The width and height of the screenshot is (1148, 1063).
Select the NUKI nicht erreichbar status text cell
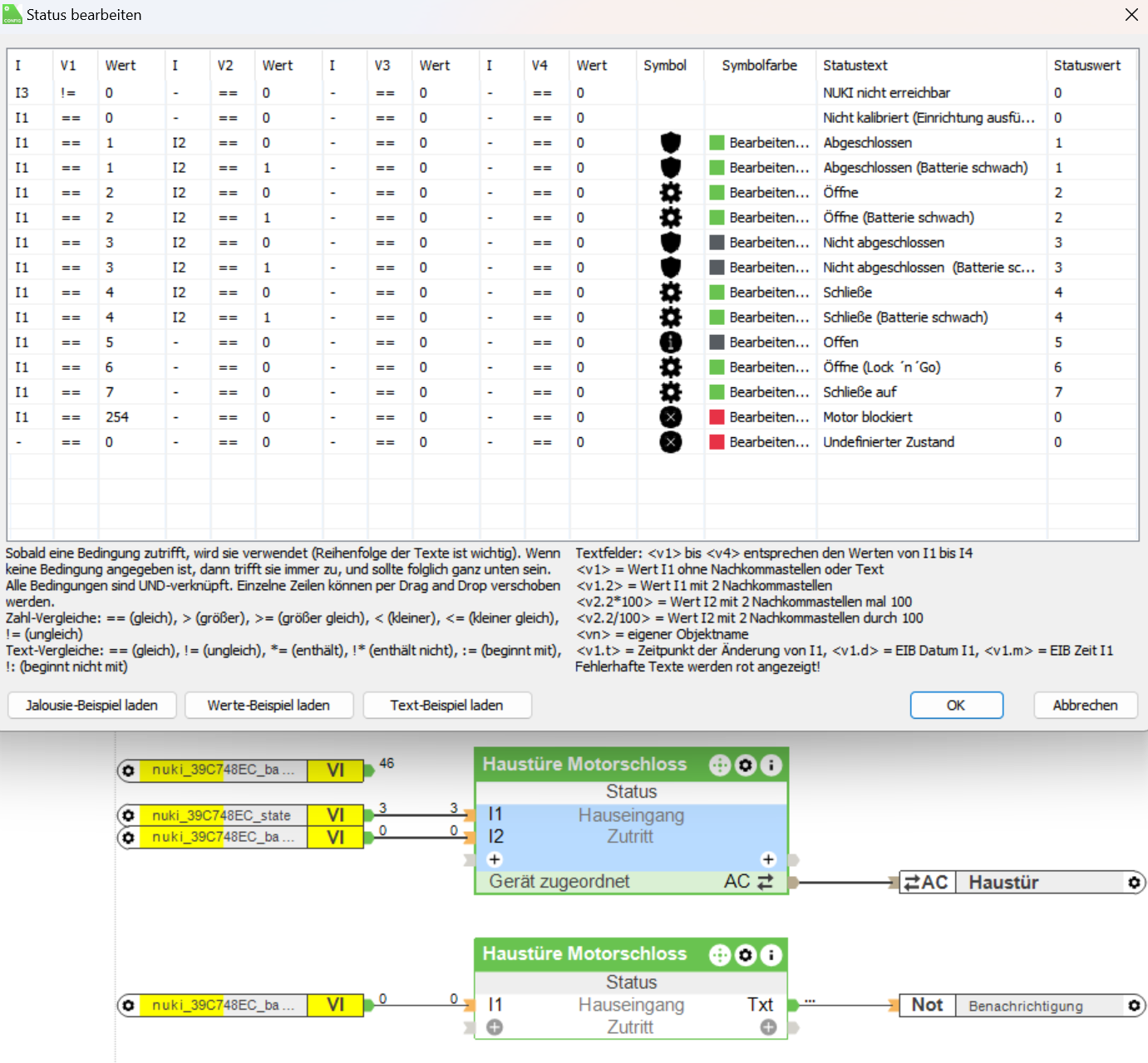[x=886, y=93]
